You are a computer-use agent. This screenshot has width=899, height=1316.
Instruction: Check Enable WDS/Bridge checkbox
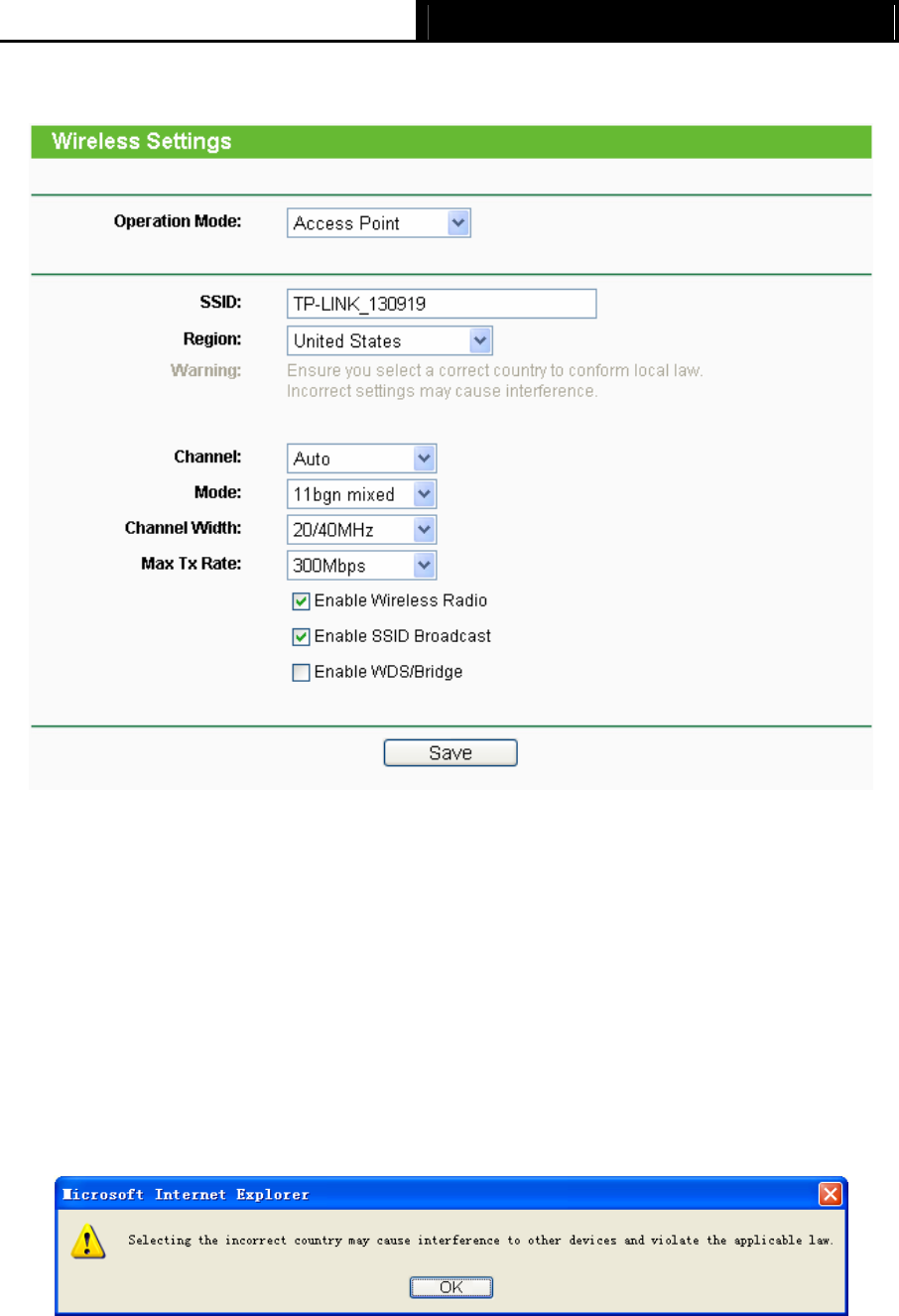tap(301, 673)
